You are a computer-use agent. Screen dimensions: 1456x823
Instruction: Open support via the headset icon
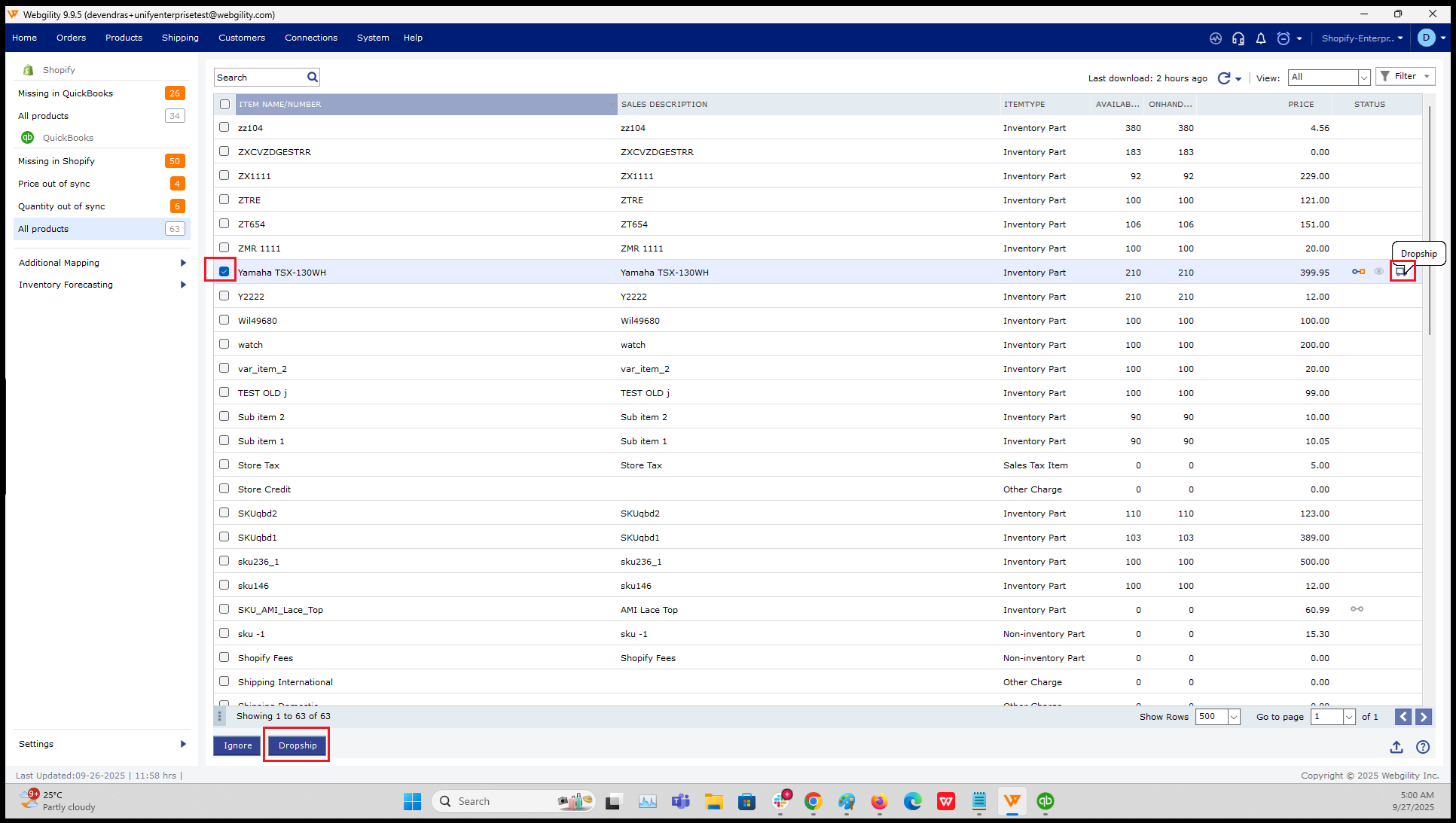[1238, 38]
